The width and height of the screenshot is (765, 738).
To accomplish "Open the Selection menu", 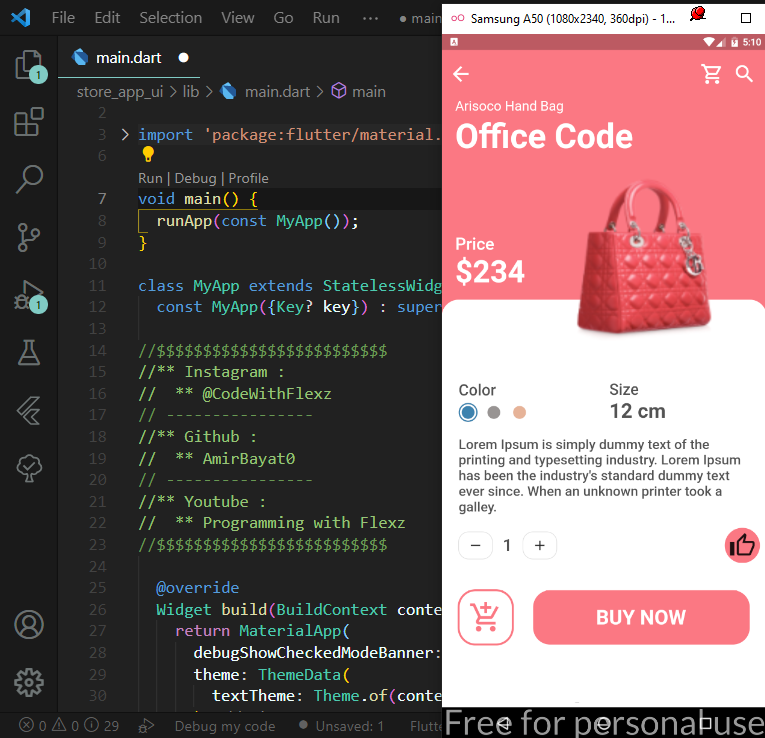I will tap(170, 18).
